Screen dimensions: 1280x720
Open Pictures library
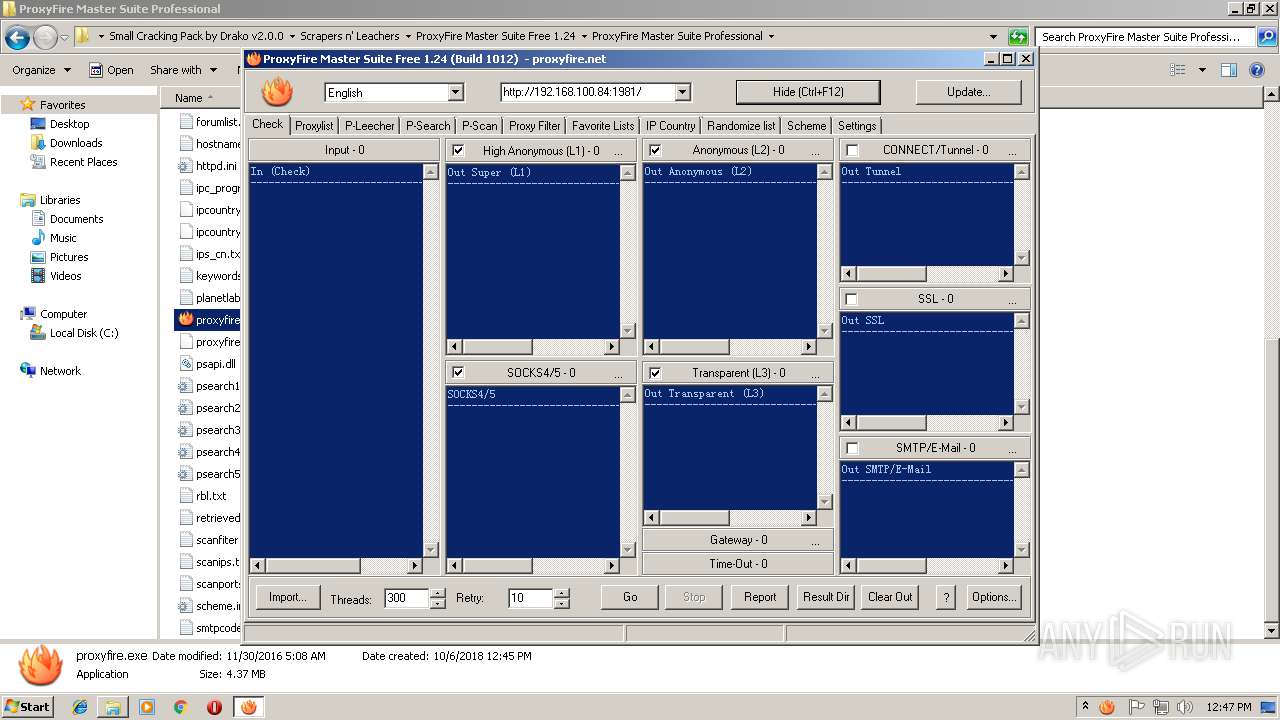pyautogui.click(x=69, y=257)
